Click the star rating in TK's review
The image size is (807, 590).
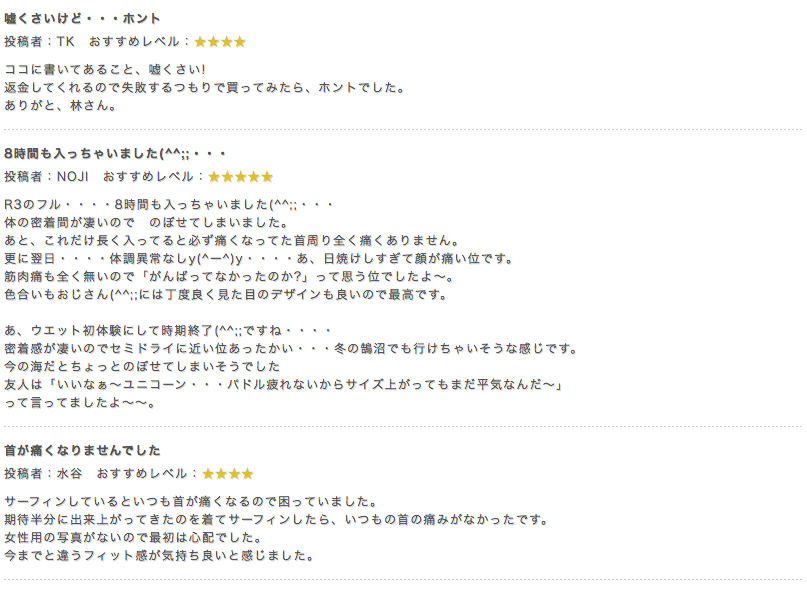(x=220, y=42)
